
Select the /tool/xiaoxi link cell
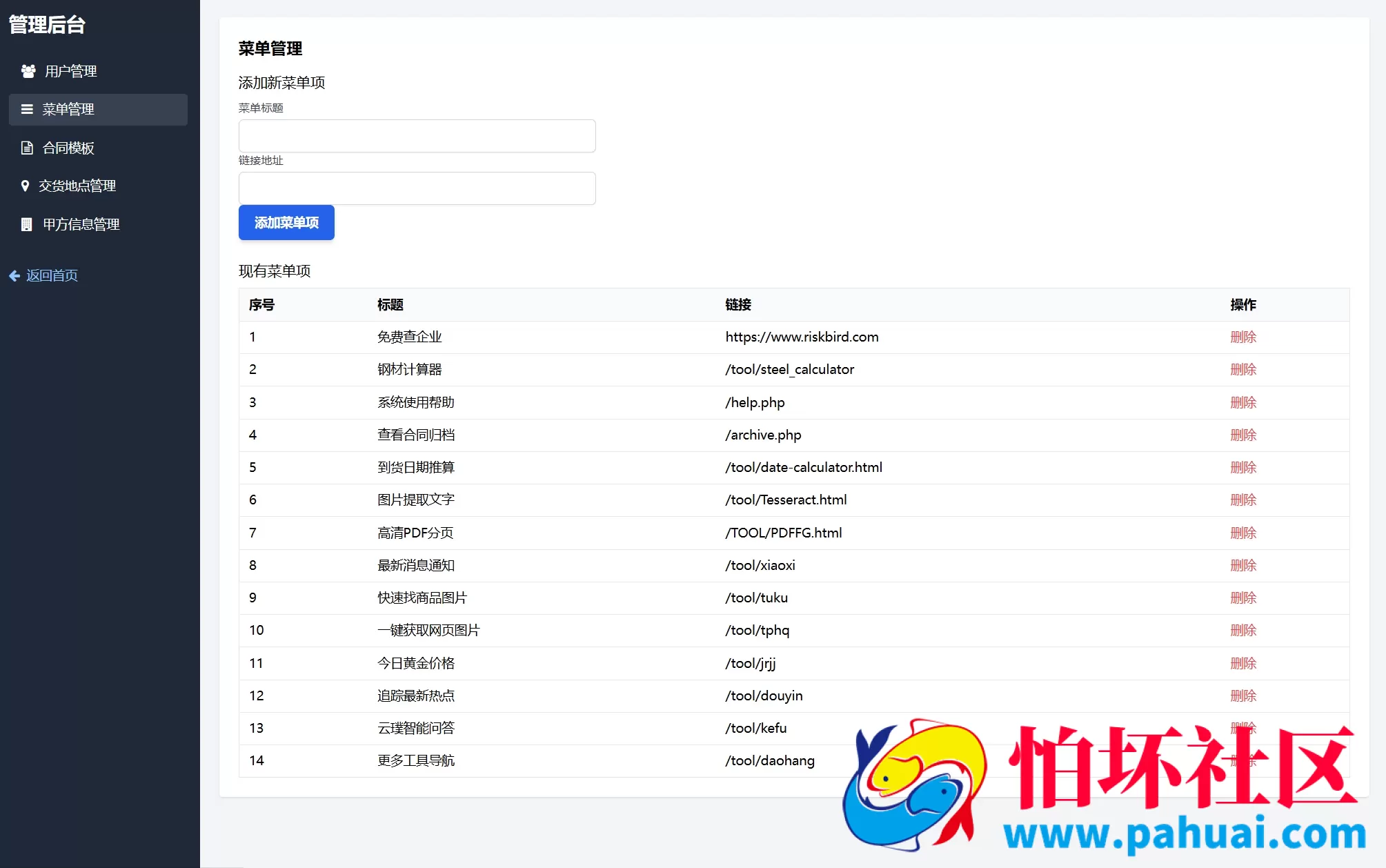pyautogui.click(x=760, y=565)
